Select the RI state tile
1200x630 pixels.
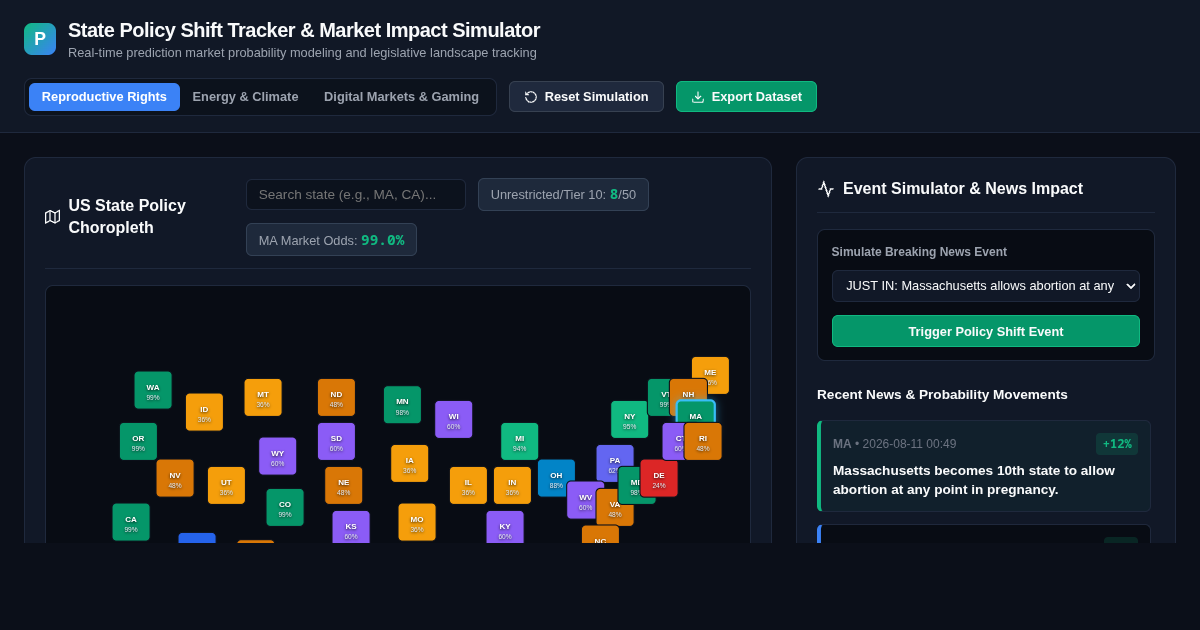point(703,441)
